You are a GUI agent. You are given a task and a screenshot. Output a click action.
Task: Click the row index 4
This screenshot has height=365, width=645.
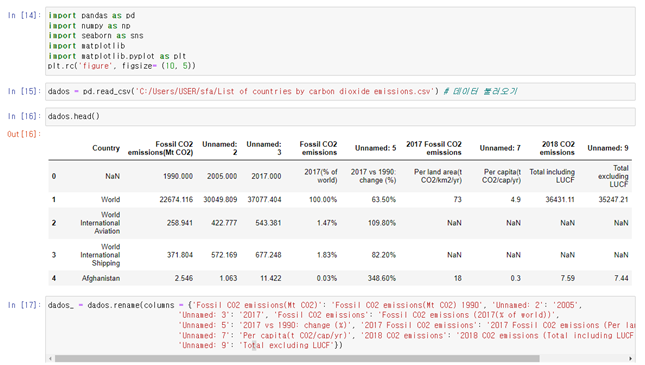coord(54,279)
